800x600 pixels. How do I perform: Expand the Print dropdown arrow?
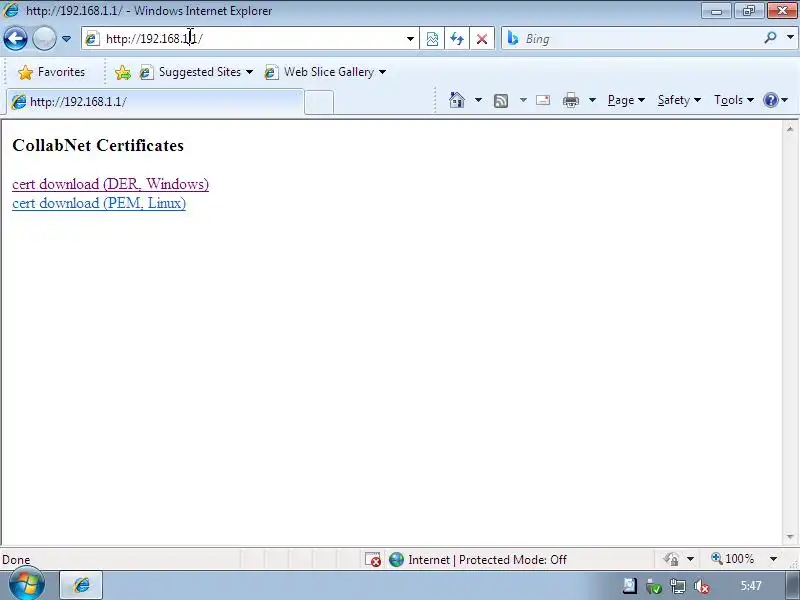click(x=592, y=100)
